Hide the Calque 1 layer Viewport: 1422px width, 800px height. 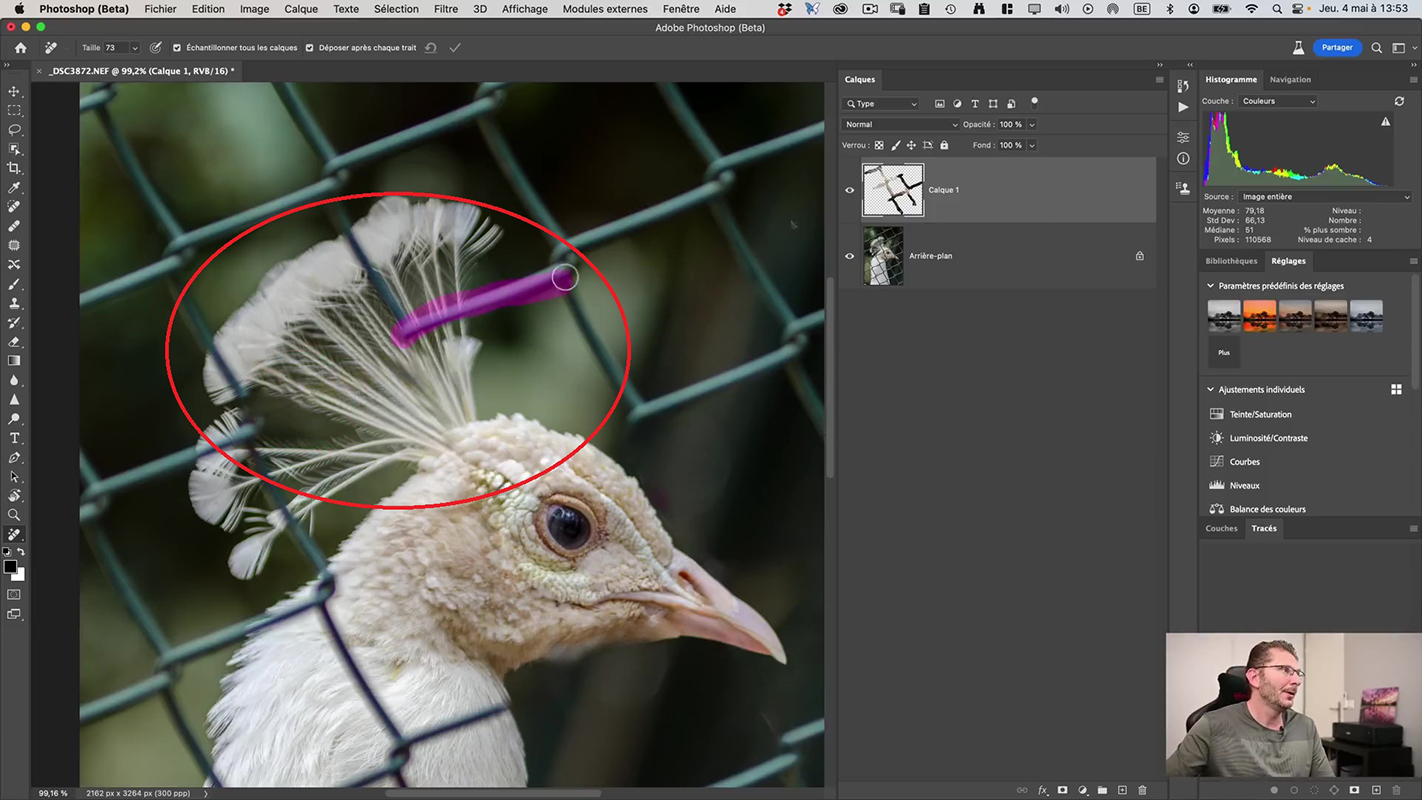(850, 190)
